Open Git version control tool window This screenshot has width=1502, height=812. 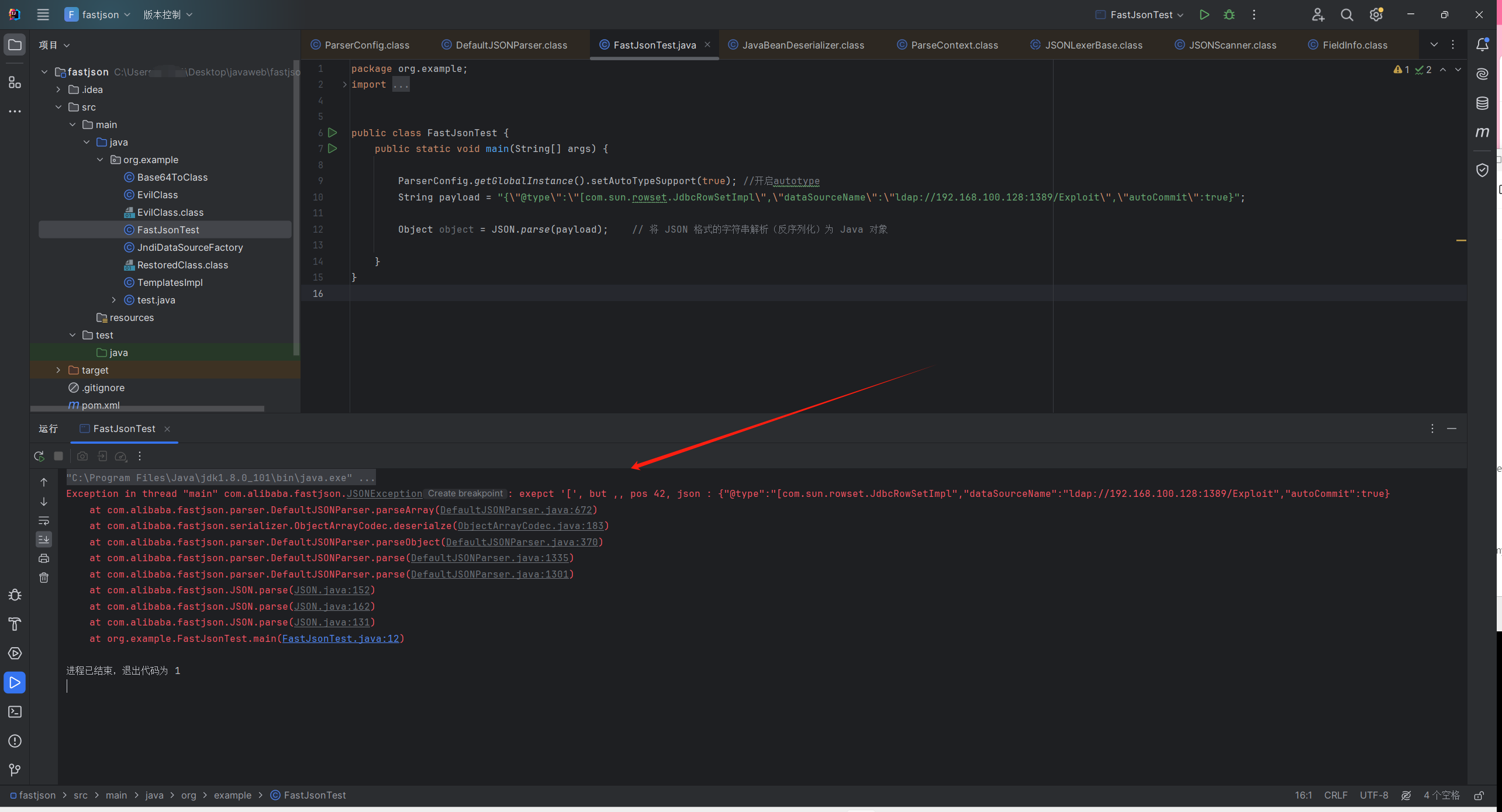tap(15, 770)
